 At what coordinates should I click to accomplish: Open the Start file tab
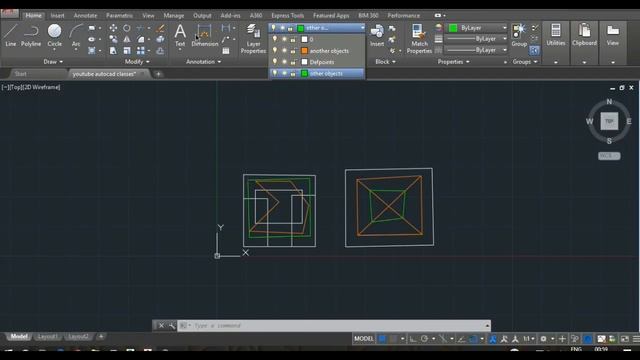coord(20,74)
